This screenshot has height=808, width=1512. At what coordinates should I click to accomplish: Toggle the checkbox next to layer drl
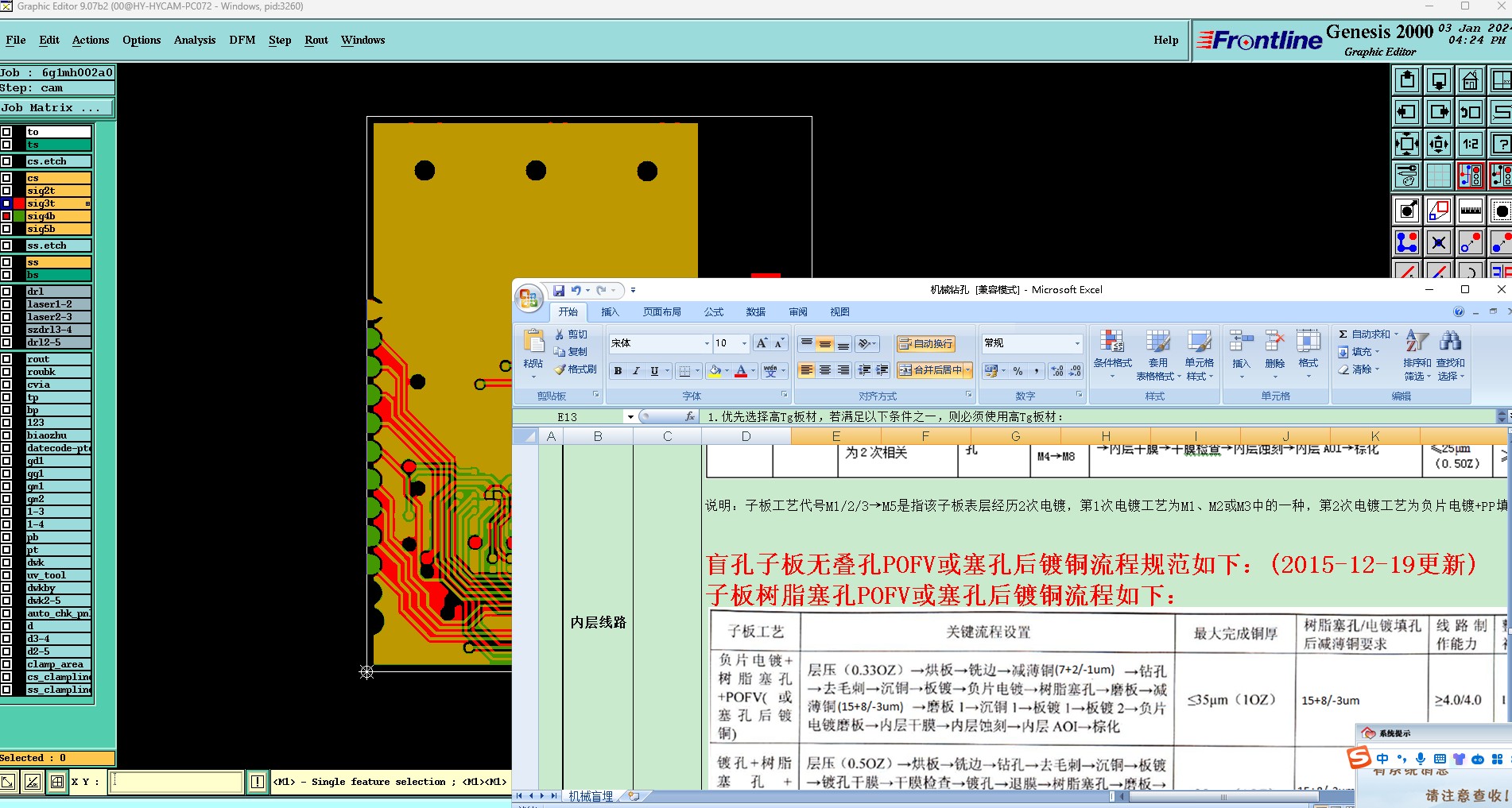pyautogui.click(x=6, y=292)
